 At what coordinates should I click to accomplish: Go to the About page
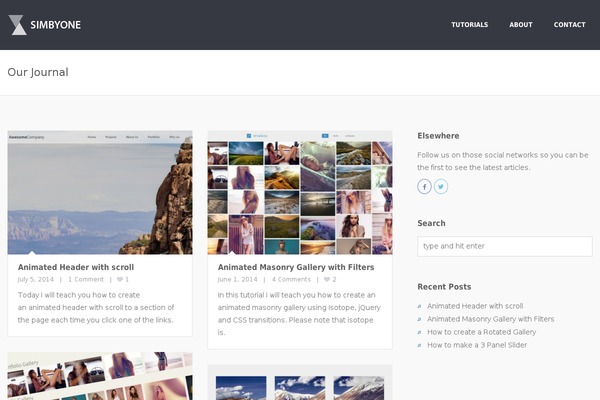coord(521,24)
